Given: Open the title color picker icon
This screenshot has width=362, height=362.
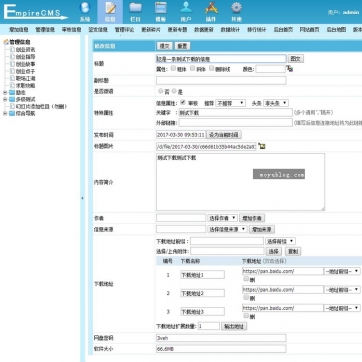Looking at the screenshot, I should 290,69.
